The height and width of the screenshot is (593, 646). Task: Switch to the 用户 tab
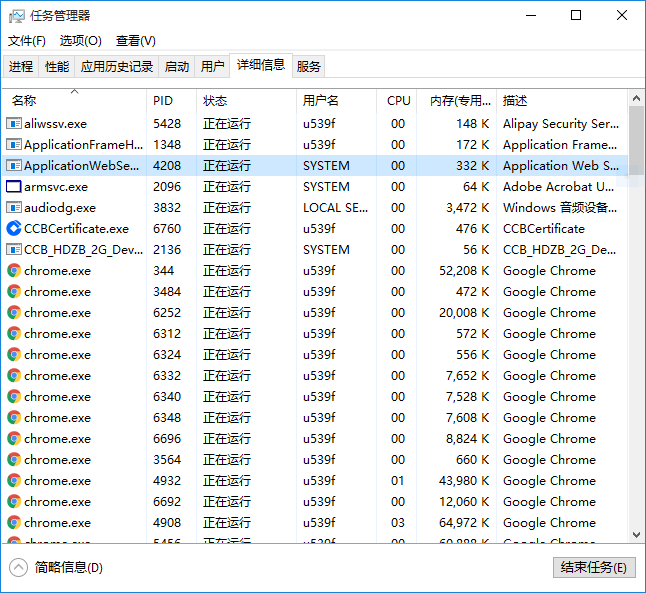click(212, 66)
